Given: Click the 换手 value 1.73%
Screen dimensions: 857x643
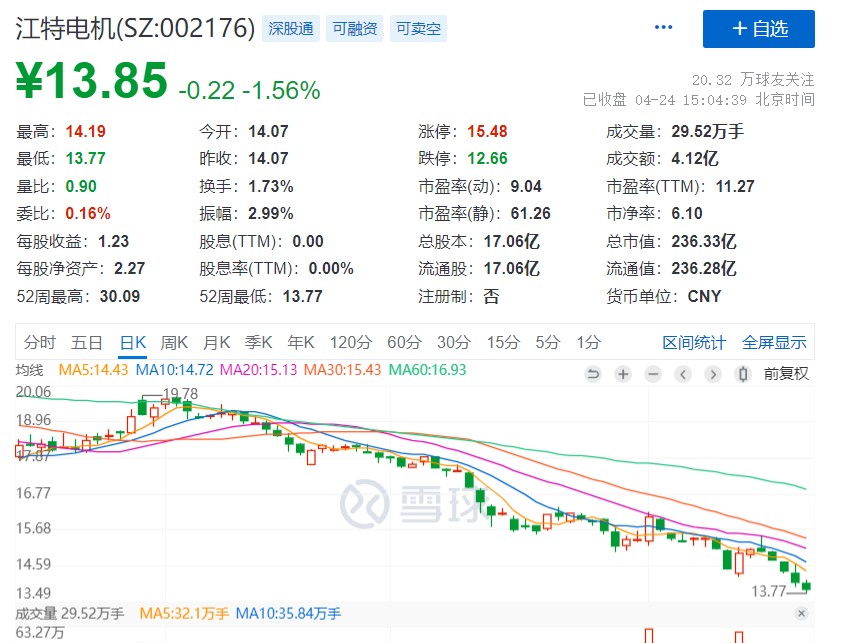Looking at the screenshot, I should pos(271,186).
